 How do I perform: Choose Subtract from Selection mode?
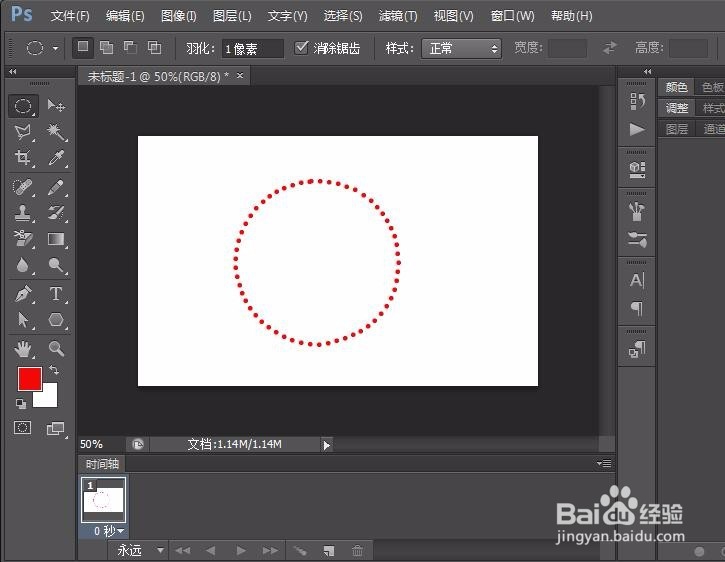[x=130, y=48]
